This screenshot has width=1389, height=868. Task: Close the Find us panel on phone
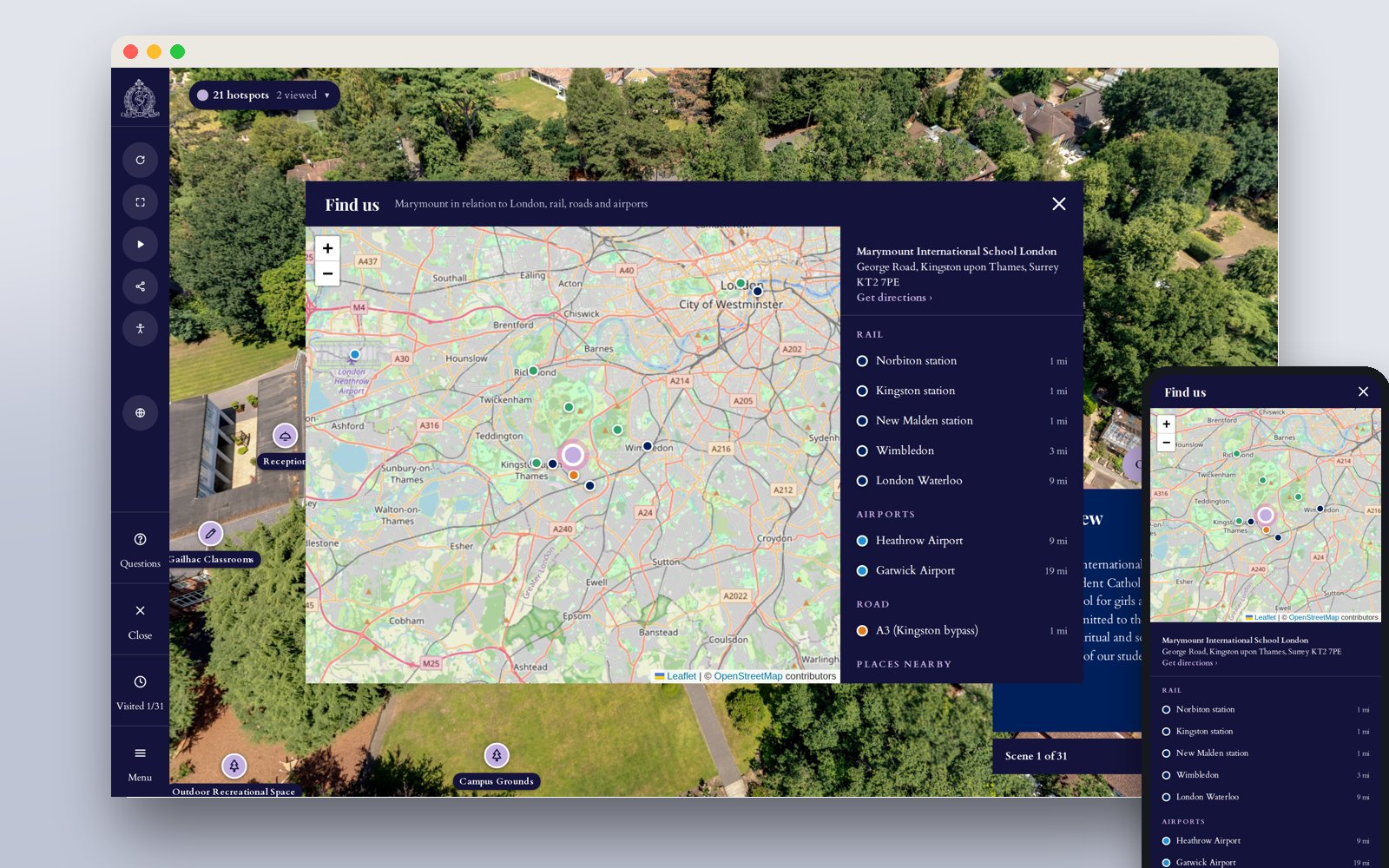(x=1363, y=392)
